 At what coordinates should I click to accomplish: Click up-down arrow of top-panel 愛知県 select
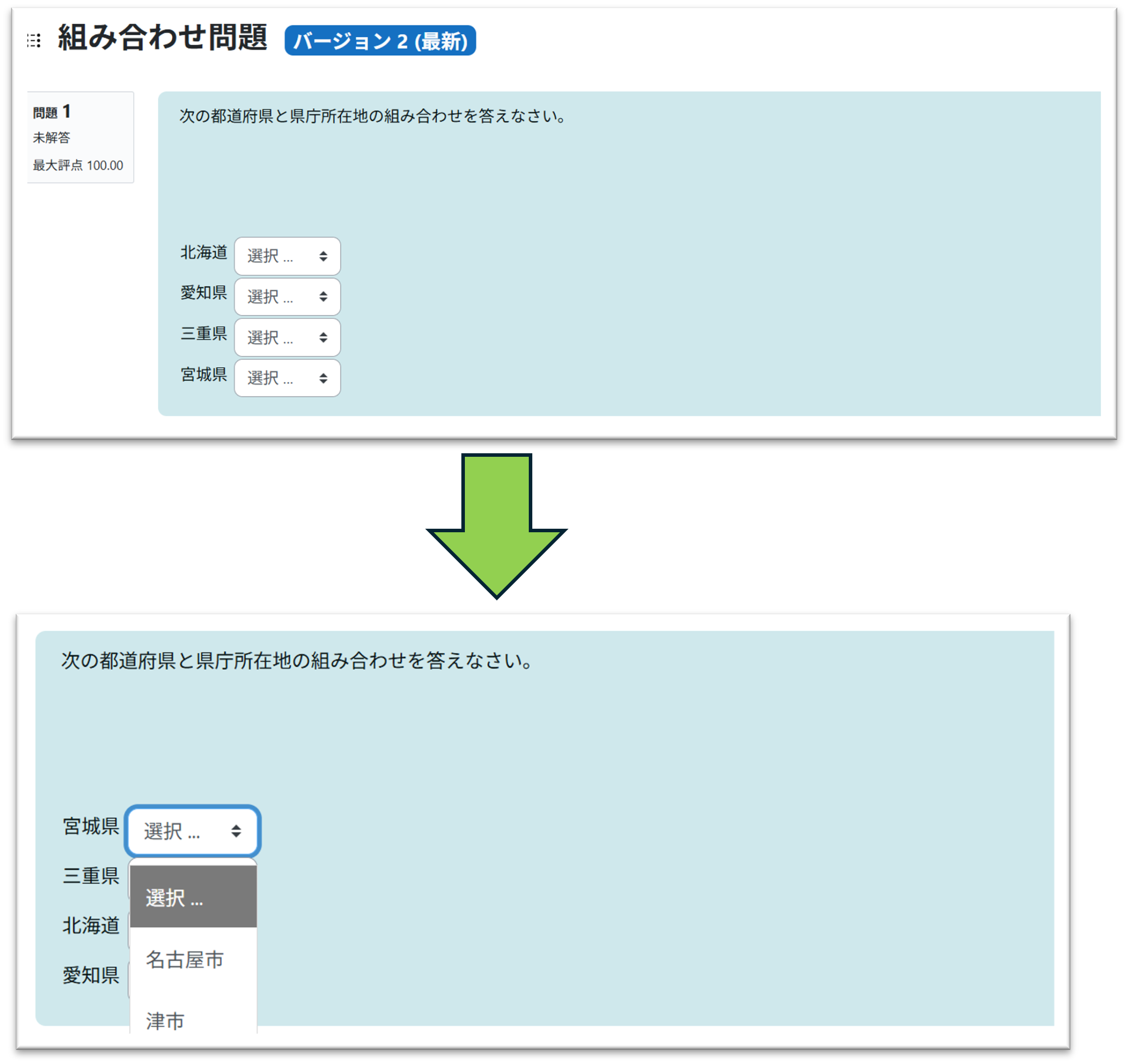(323, 296)
